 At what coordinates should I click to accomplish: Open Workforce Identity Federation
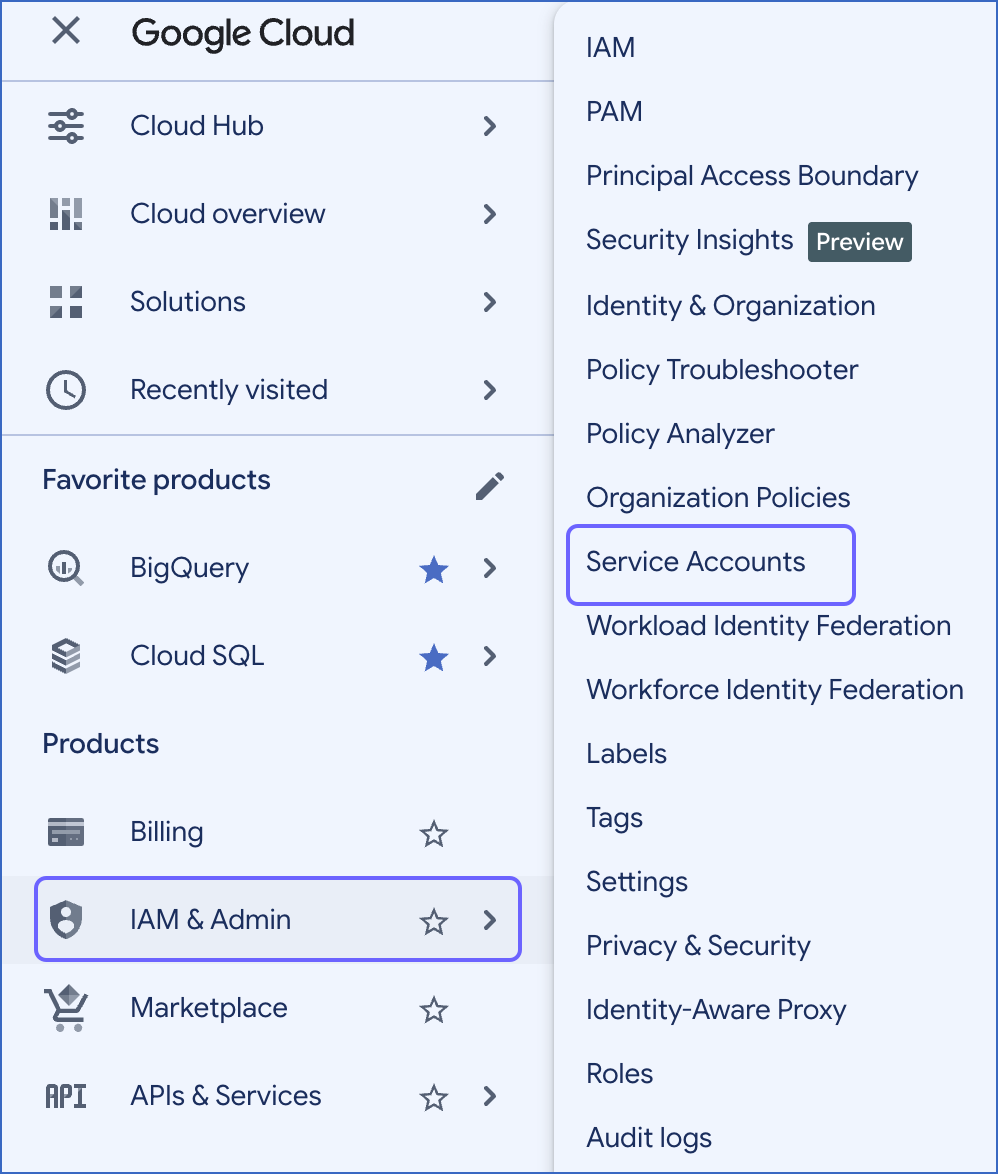click(x=774, y=690)
